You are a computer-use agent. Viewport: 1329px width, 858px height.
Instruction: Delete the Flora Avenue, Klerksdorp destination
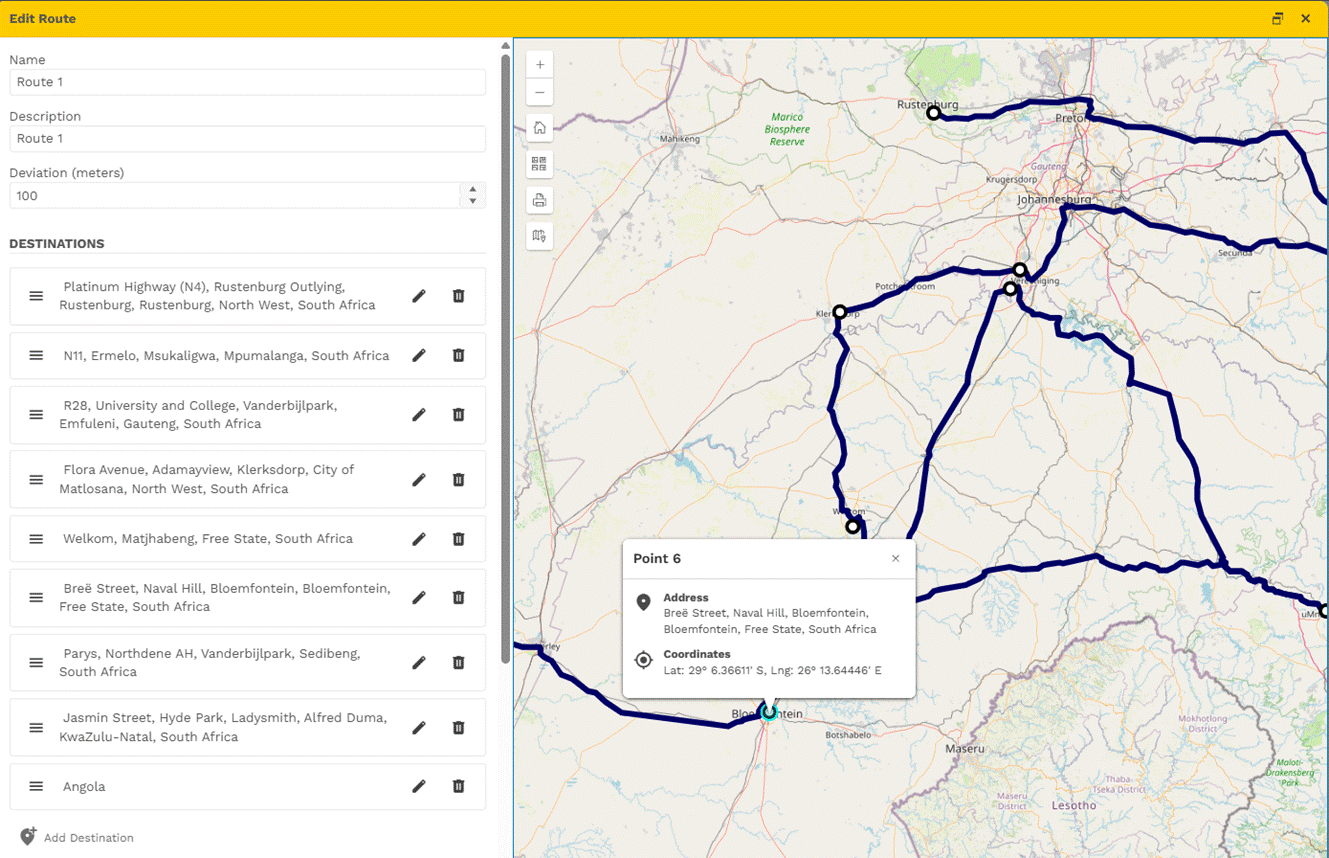click(458, 480)
